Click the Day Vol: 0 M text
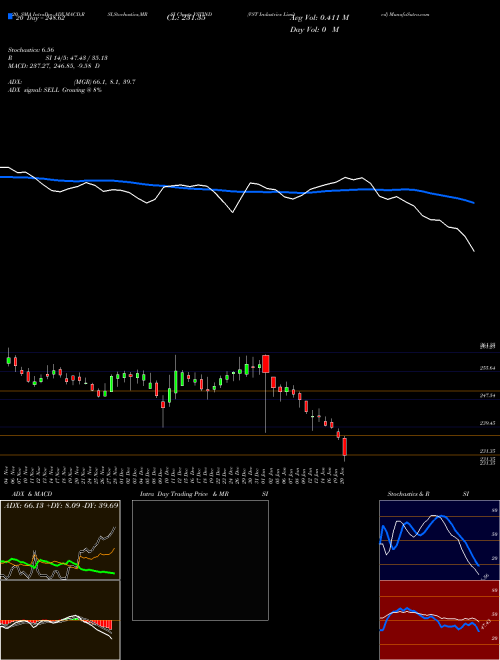Screen dimensions: 500x660 click(314, 30)
